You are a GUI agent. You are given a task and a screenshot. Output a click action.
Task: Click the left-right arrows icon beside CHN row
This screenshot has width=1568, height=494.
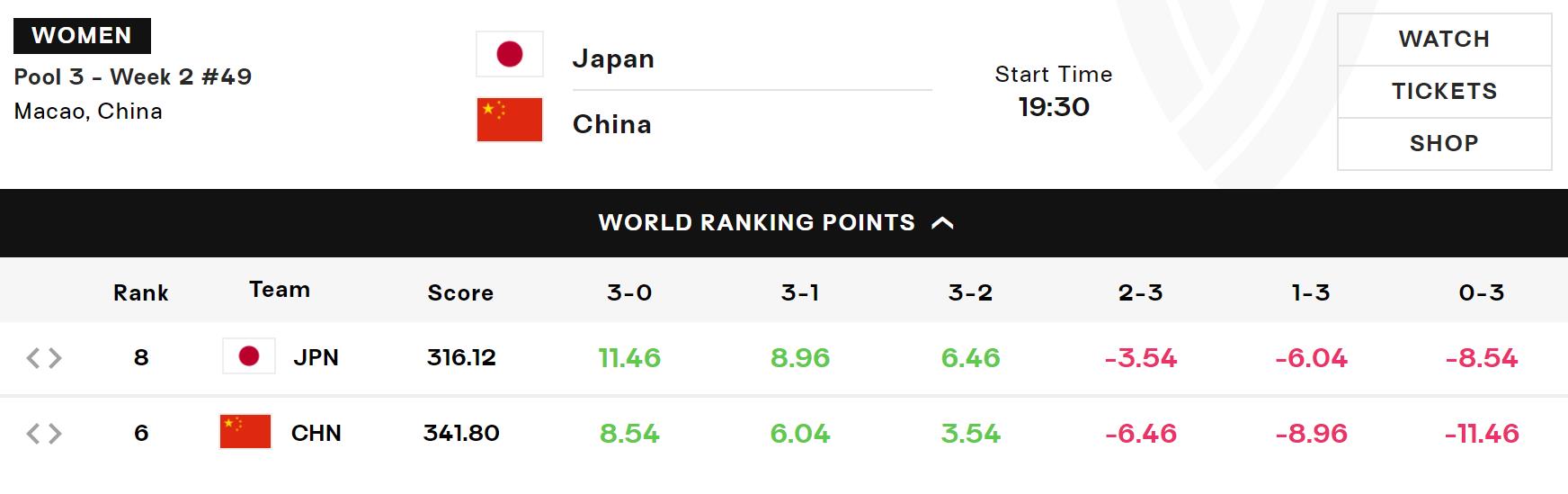tap(44, 434)
